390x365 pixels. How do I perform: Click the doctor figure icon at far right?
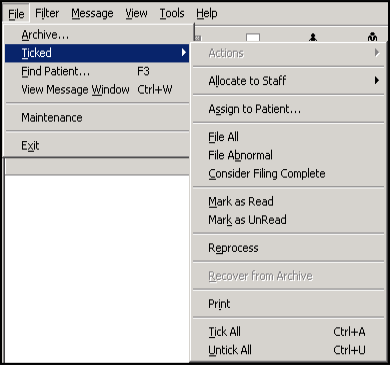tap(372, 37)
